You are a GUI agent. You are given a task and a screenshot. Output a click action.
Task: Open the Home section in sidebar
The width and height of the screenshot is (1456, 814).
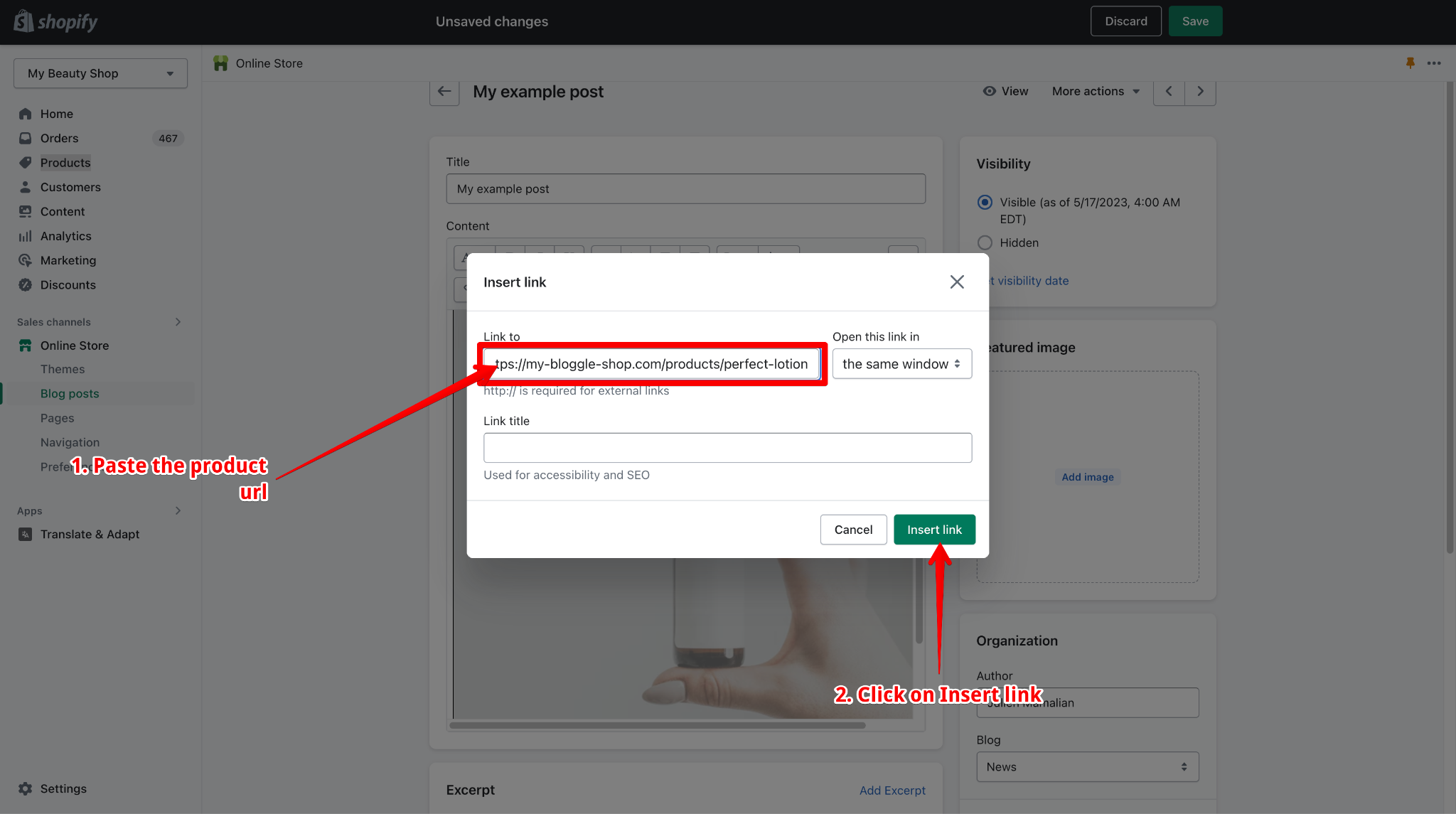pyautogui.click(x=57, y=114)
